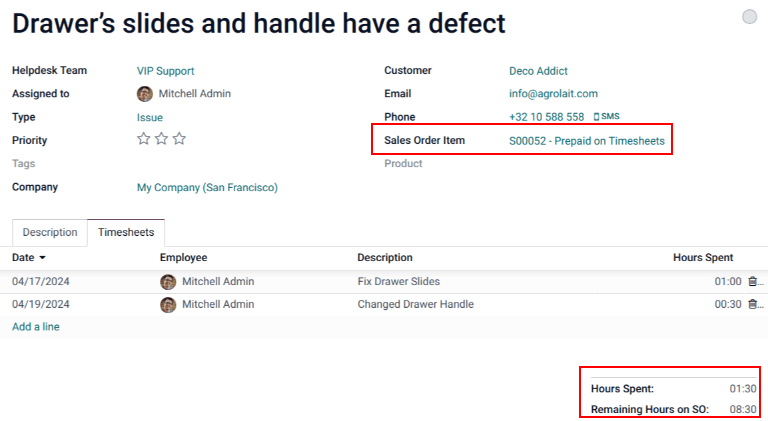
Task: Set priority to one star
Action: tap(144, 140)
